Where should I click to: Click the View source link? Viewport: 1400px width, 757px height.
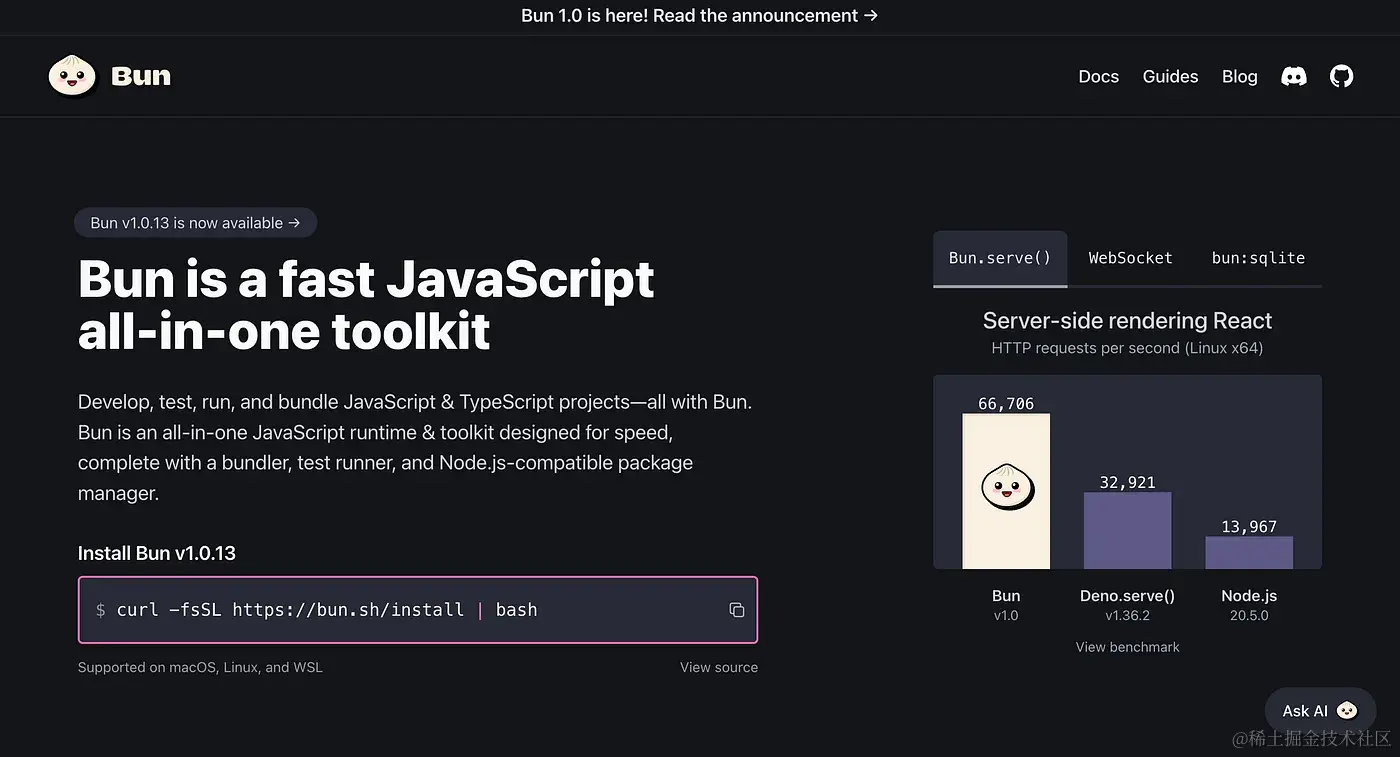(718, 667)
